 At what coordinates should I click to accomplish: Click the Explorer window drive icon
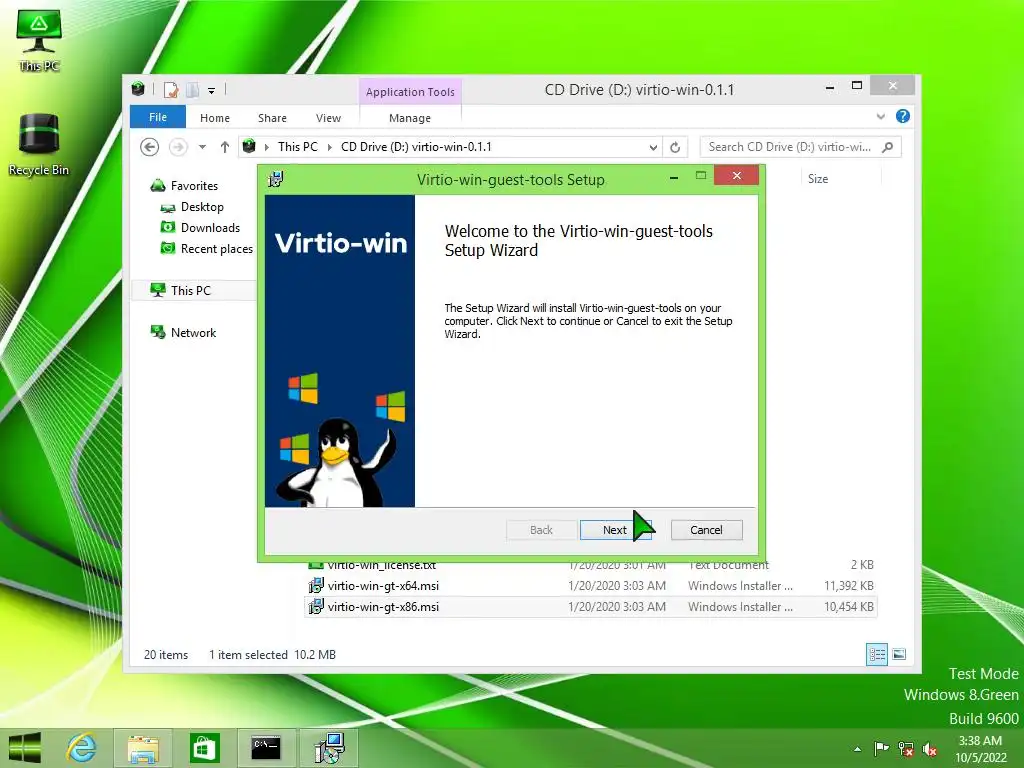click(138, 89)
